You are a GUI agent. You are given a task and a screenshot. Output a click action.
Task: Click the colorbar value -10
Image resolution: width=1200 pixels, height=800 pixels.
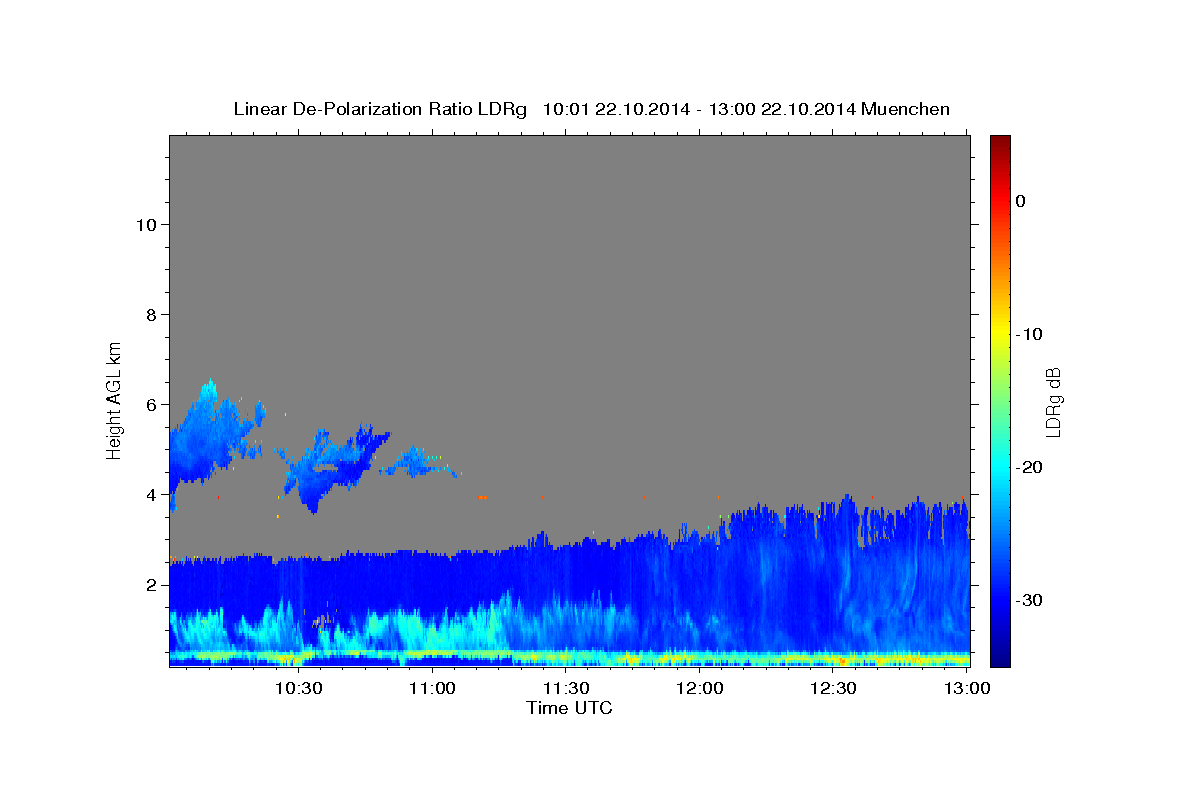click(1030, 334)
